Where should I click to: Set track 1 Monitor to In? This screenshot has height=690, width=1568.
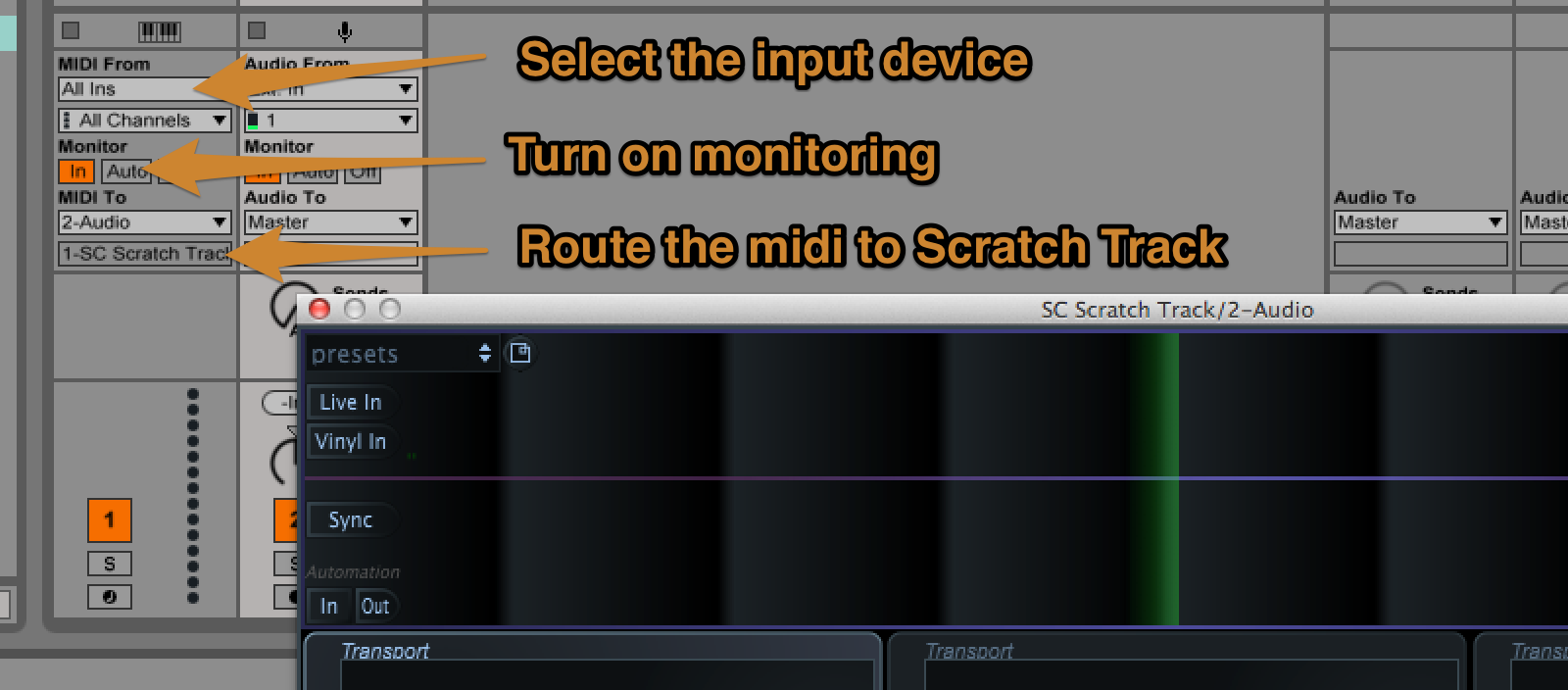click(77, 172)
